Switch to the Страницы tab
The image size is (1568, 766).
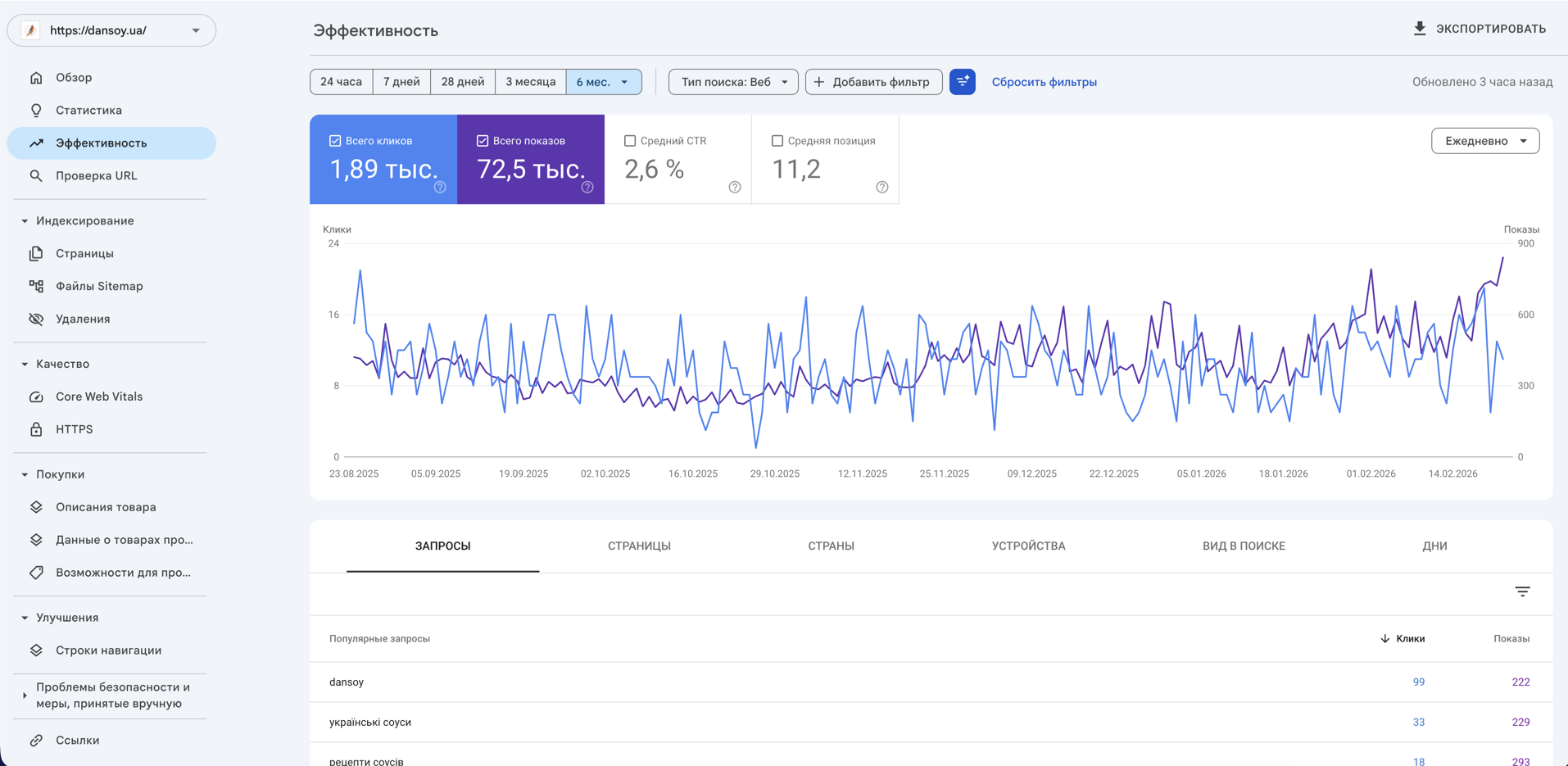639,546
